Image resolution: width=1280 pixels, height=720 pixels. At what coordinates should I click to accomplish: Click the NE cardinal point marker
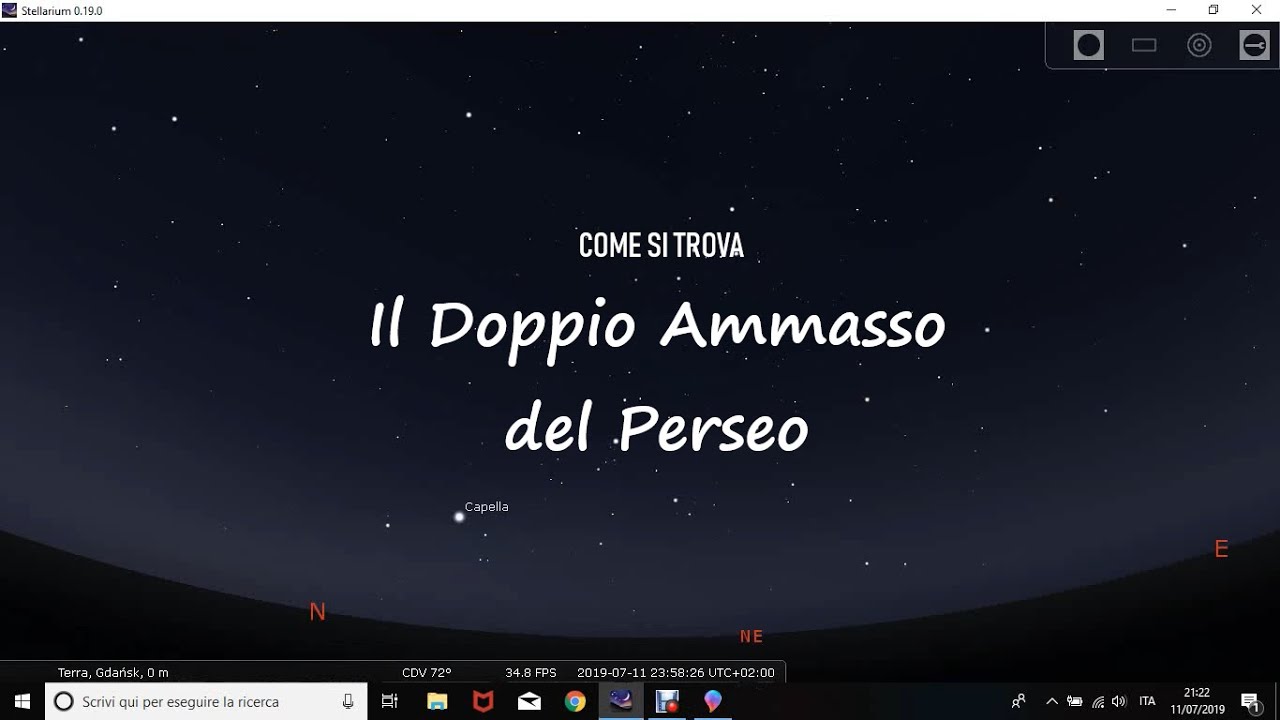pyautogui.click(x=752, y=636)
